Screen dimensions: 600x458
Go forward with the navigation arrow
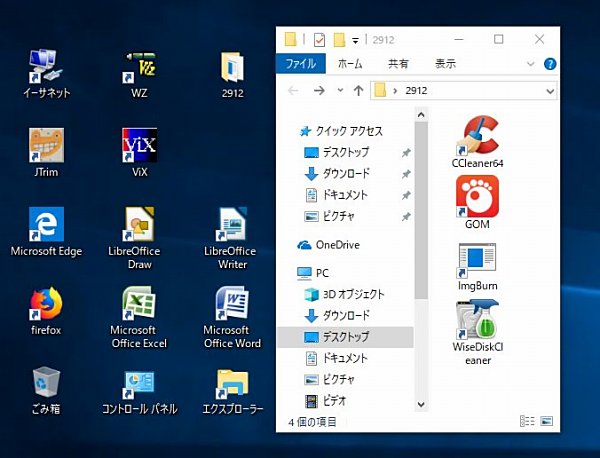tap(319, 91)
